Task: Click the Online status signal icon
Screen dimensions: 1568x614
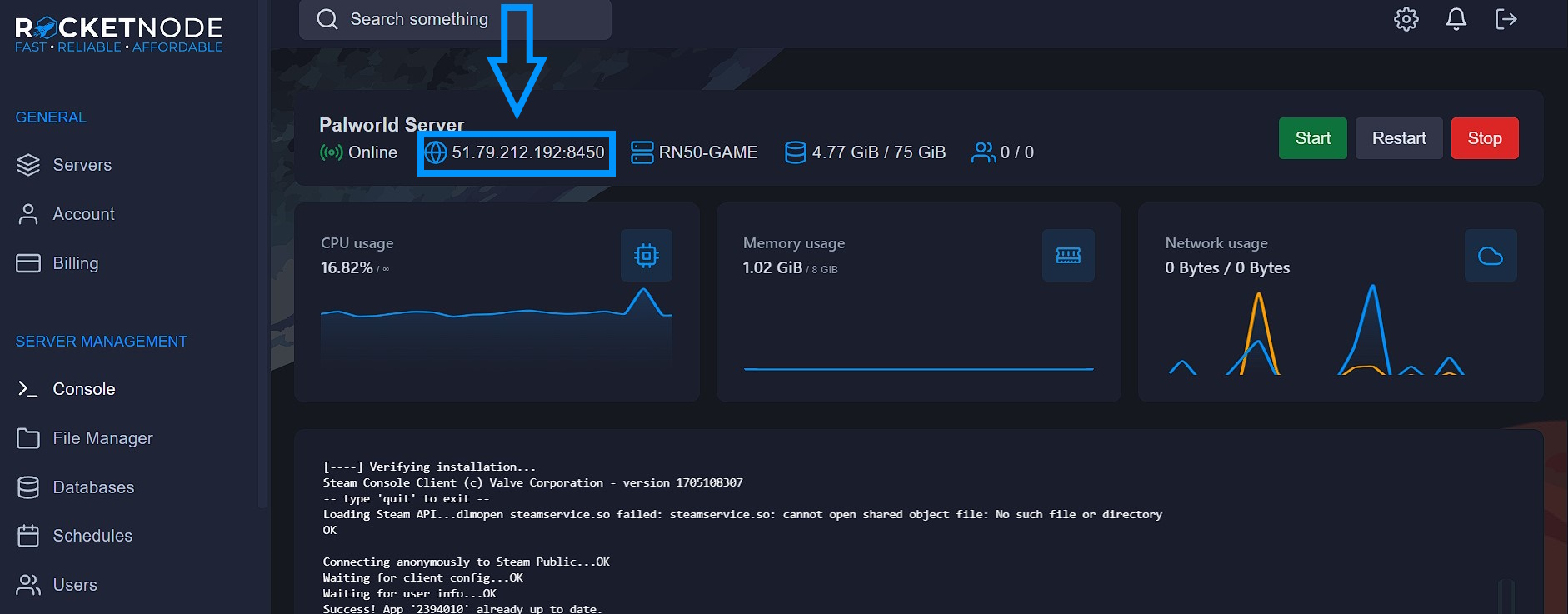Action: pyautogui.click(x=332, y=152)
